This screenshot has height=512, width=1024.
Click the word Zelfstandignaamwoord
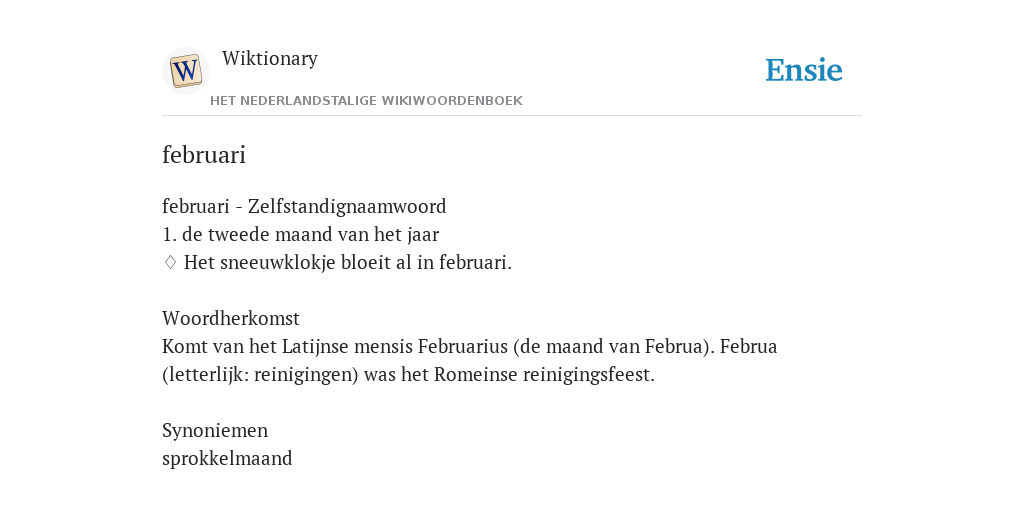[x=347, y=206]
